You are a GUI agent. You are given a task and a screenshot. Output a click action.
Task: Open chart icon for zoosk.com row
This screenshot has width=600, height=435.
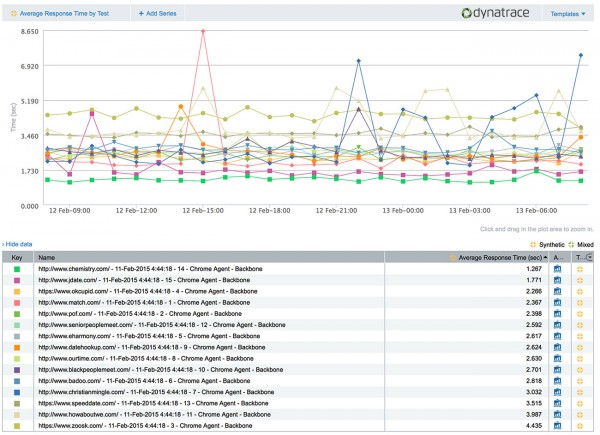(x=558, y=425)
